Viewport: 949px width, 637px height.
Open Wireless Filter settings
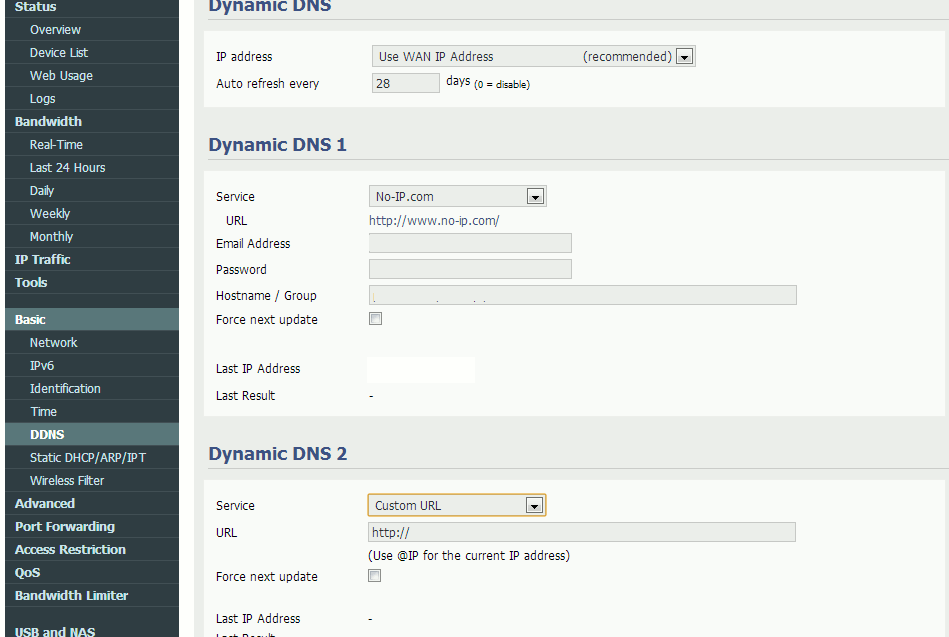(67, 481)
